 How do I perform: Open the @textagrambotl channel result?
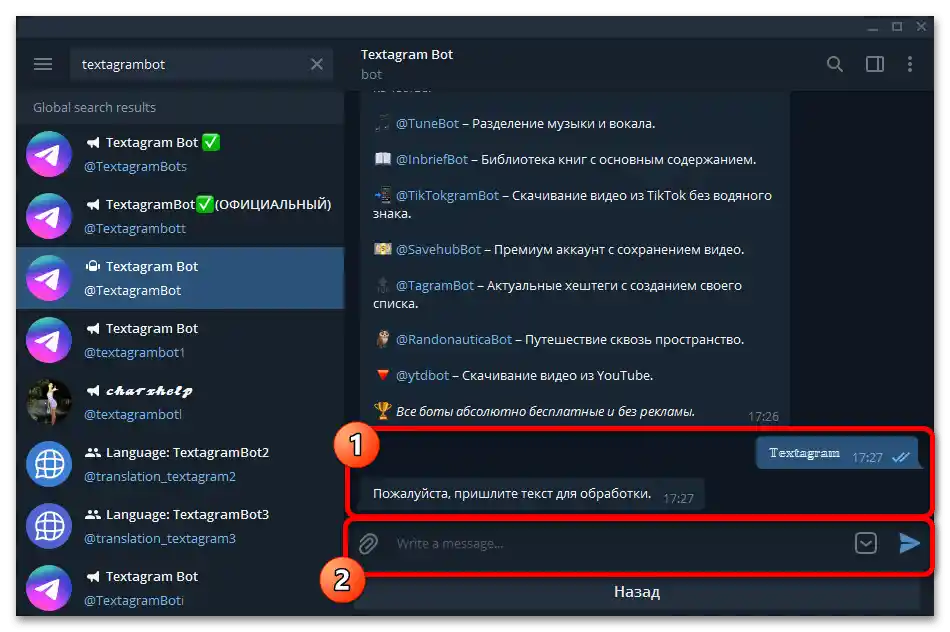[181, 402]
